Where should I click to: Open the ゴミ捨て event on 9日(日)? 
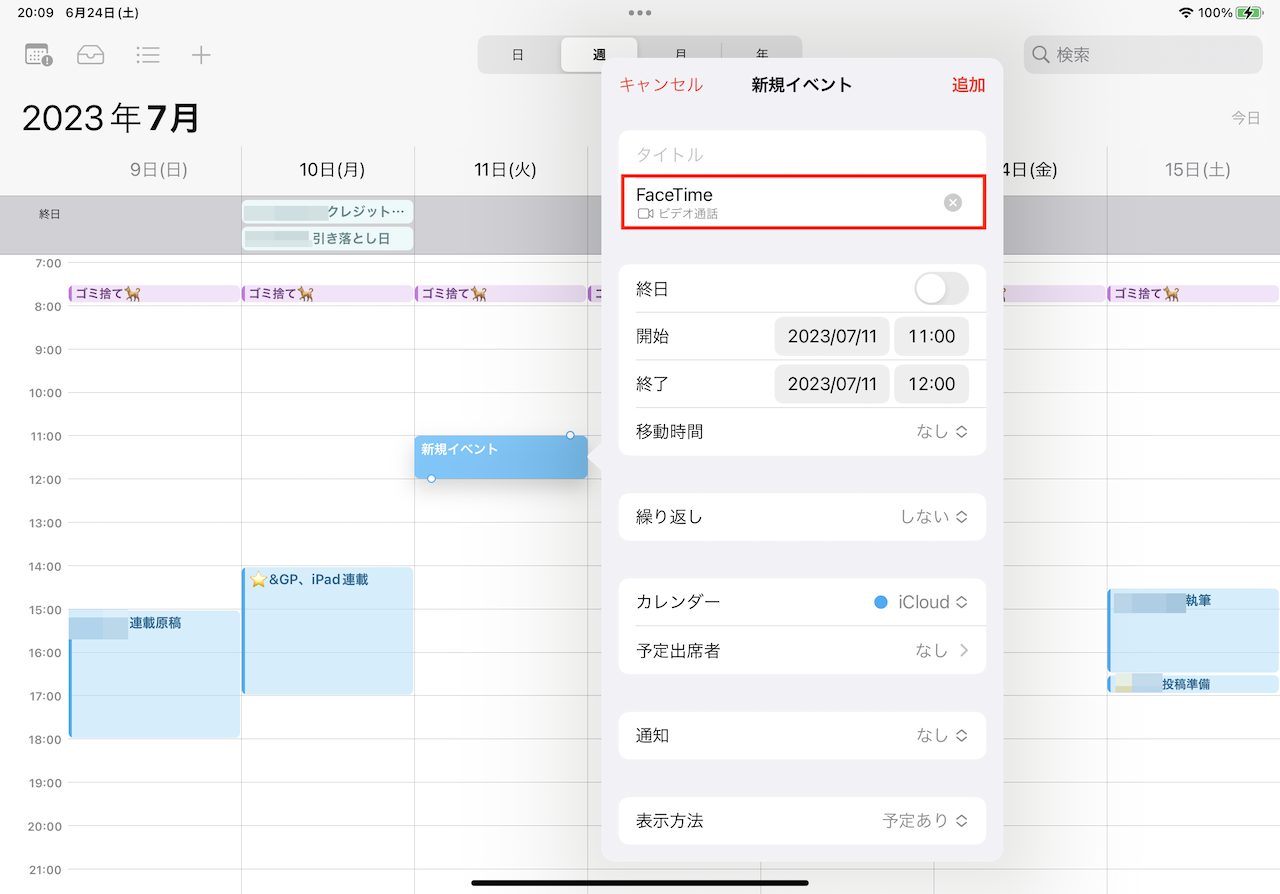tap(154, 294)
